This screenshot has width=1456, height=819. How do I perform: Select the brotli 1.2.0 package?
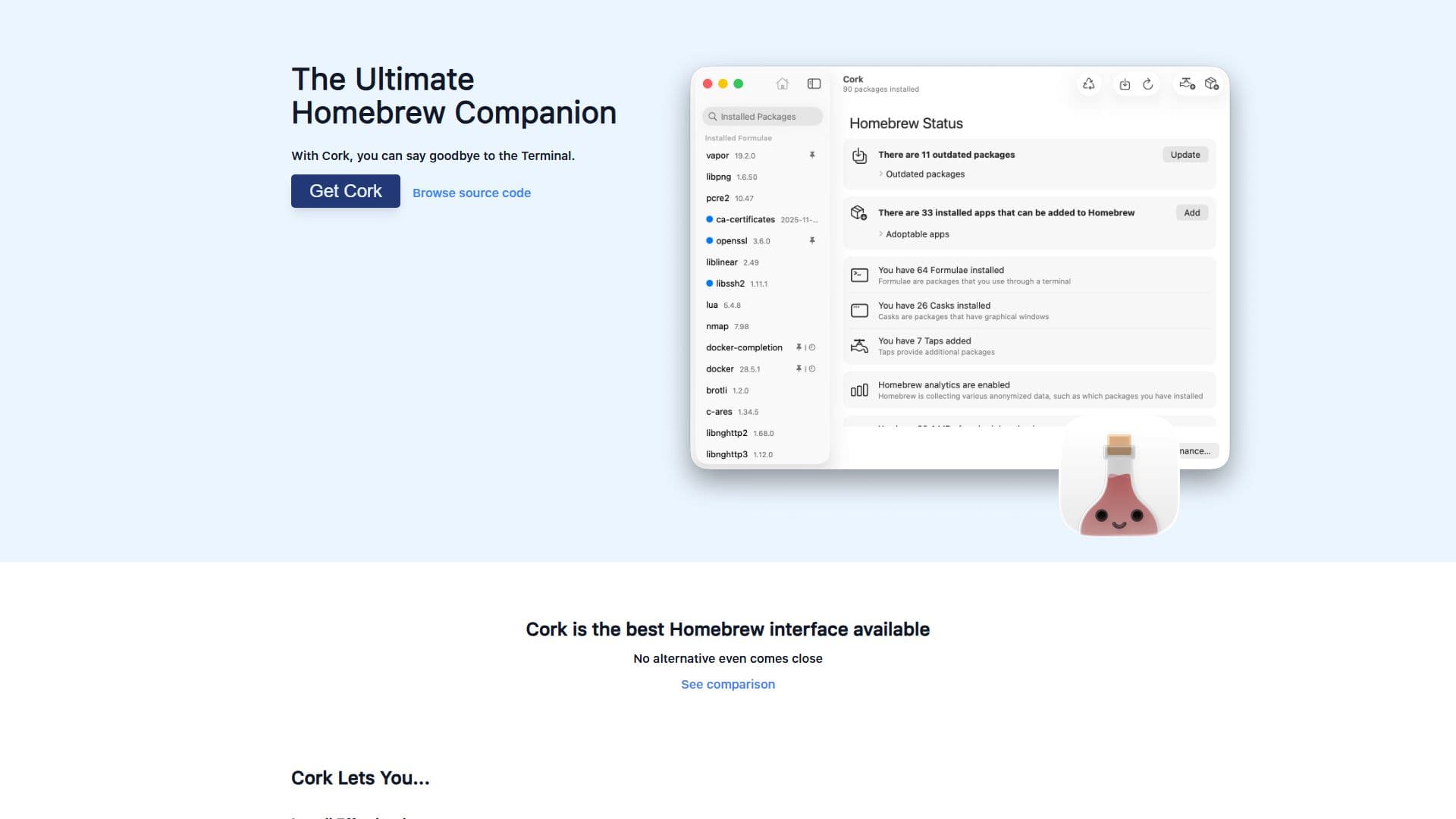point(761,391)
